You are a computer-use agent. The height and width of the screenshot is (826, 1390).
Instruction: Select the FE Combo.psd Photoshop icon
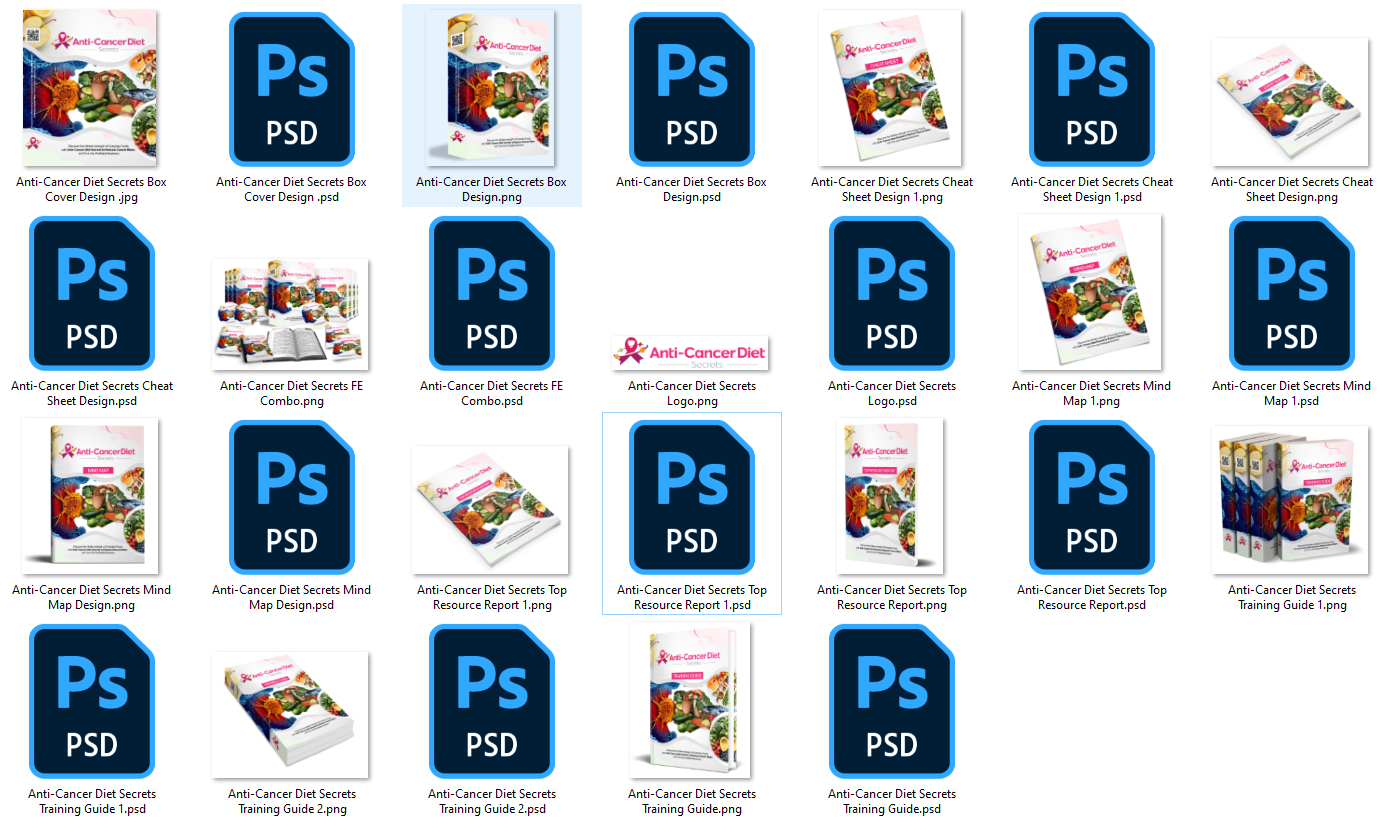point(491,294)
